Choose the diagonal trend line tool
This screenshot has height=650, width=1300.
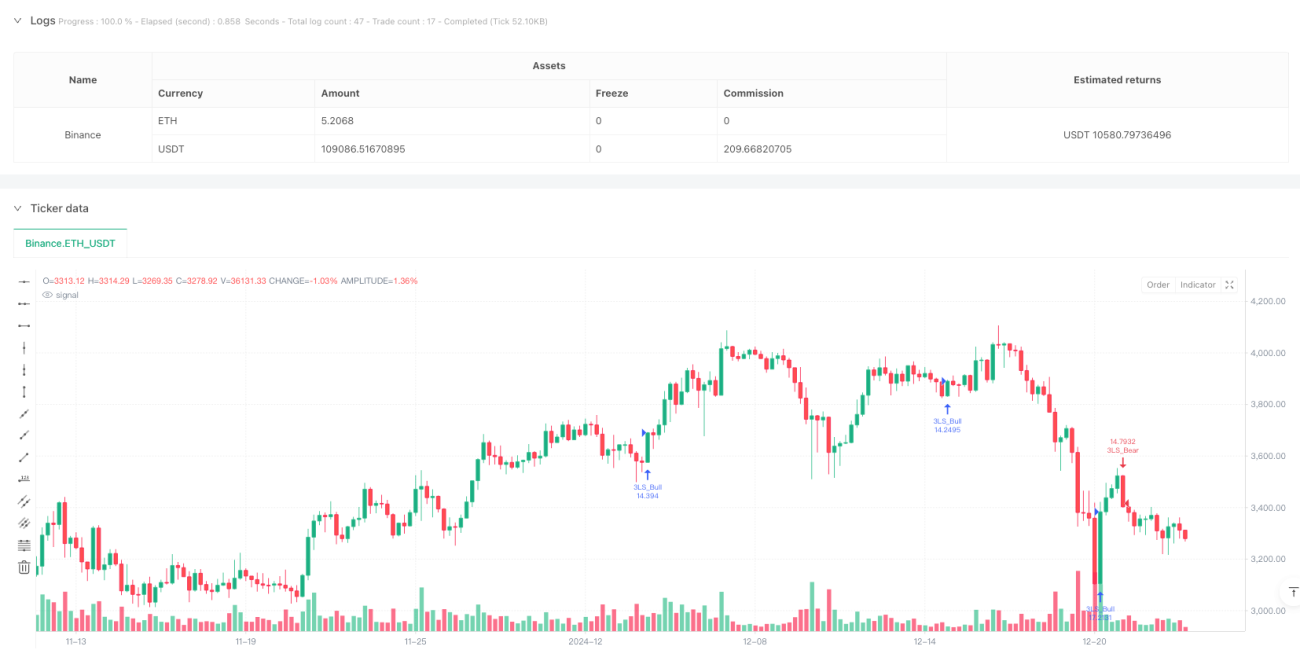tap(24, 414)
